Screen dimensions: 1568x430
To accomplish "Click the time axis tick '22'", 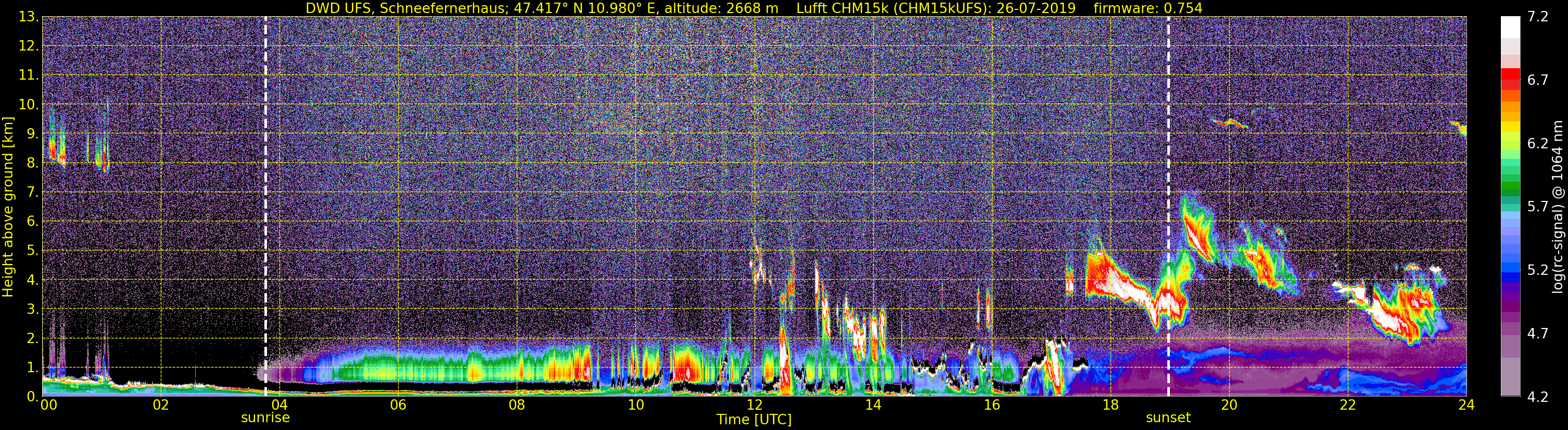I will click(1348, 406).
